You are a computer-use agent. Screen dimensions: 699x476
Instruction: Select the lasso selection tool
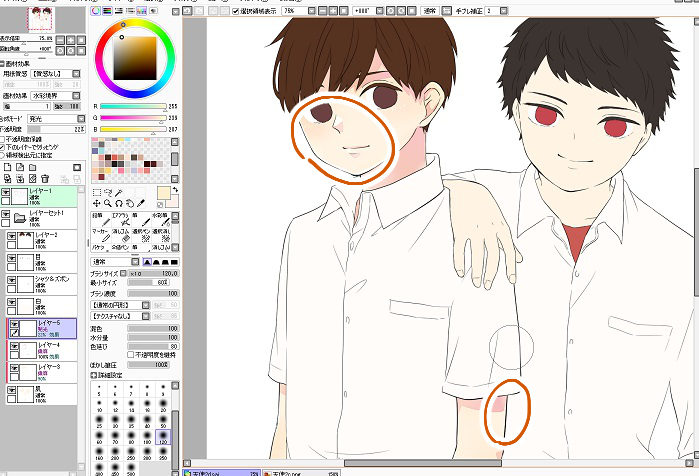pos(107,193)
